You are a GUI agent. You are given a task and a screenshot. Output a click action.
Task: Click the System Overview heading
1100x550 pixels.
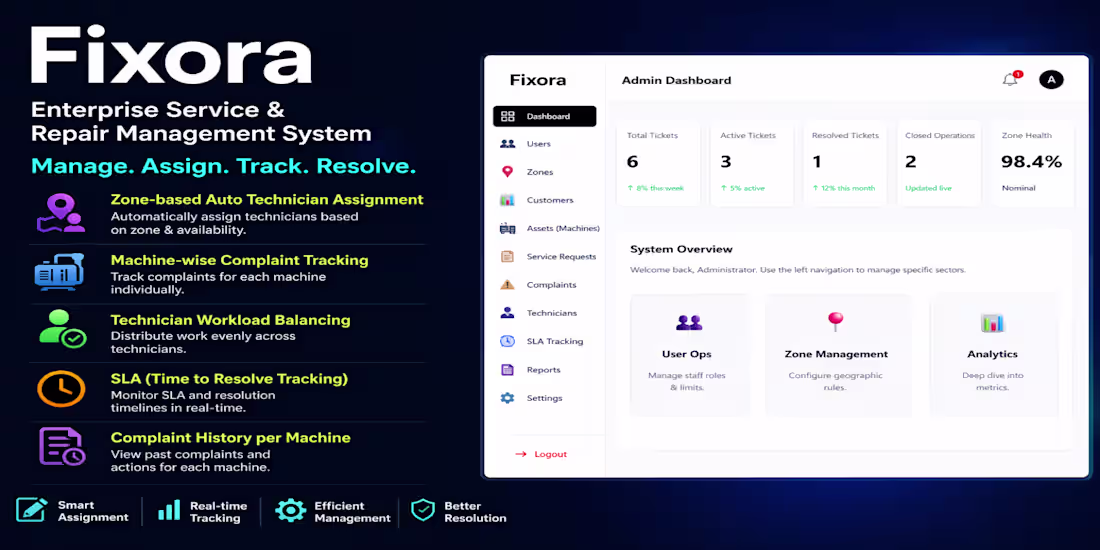(x=681, y=249)
